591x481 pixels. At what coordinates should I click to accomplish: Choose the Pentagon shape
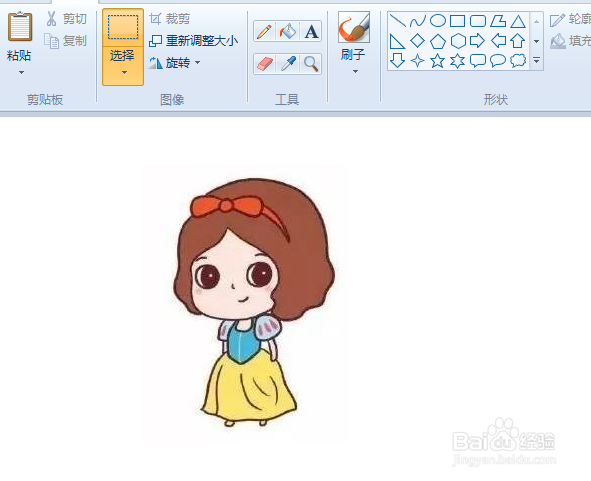tap(438, 41)
